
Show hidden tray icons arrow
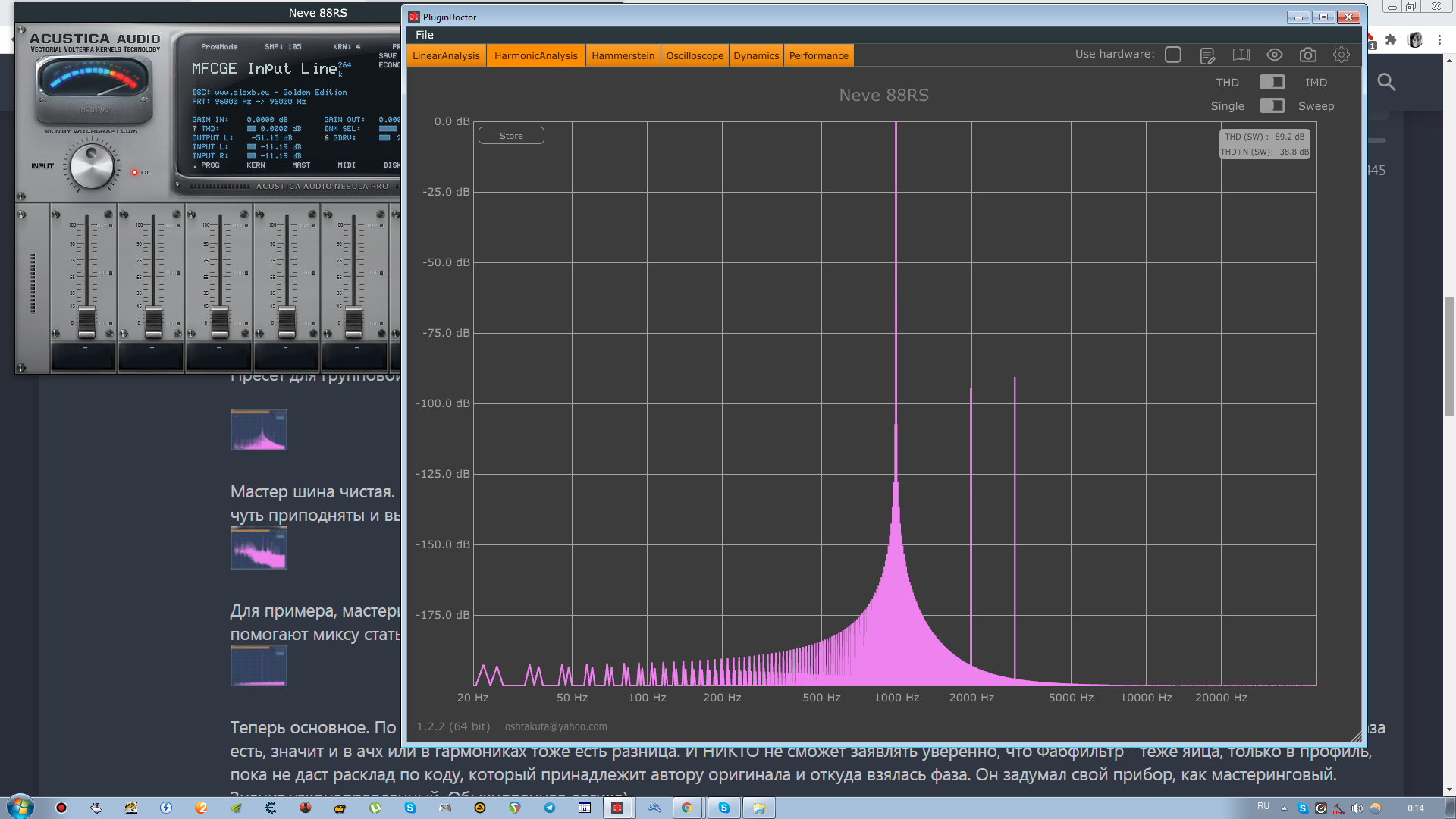(x=1284, y=808)
